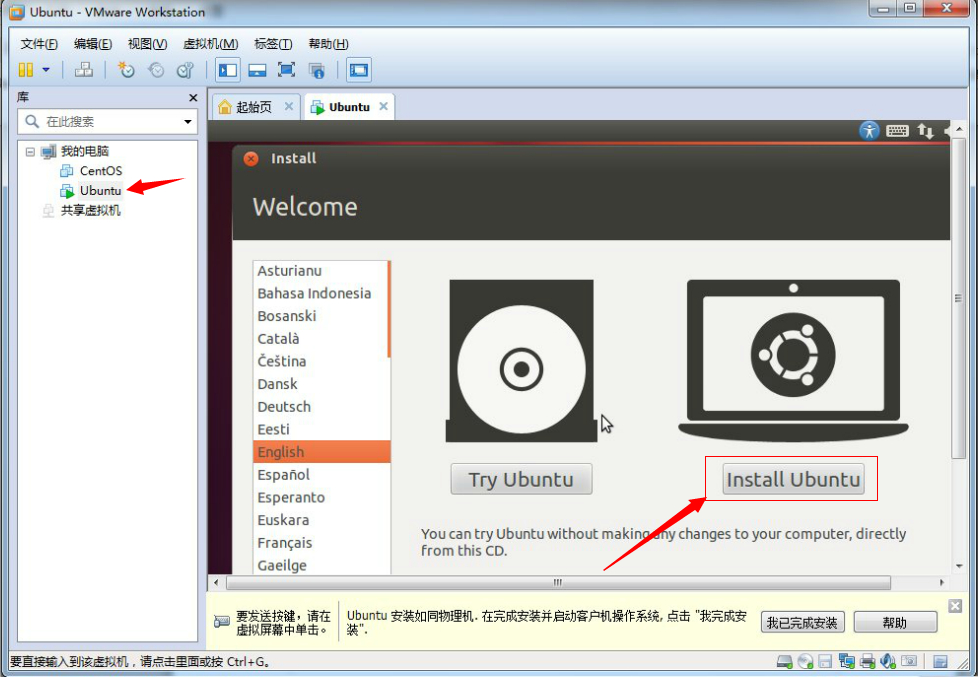978x677 pixels.
Task: Open the 帮助(H) menu
Action: click(328, 44)
